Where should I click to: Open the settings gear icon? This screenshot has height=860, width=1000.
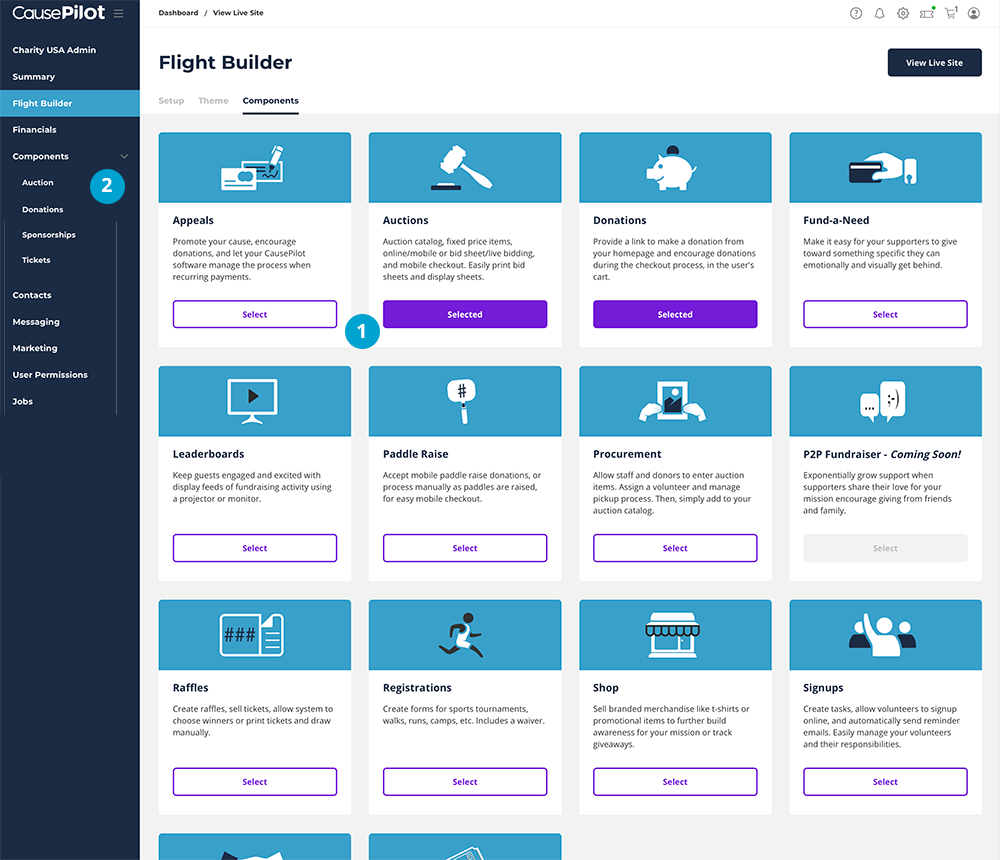point(903,13)
